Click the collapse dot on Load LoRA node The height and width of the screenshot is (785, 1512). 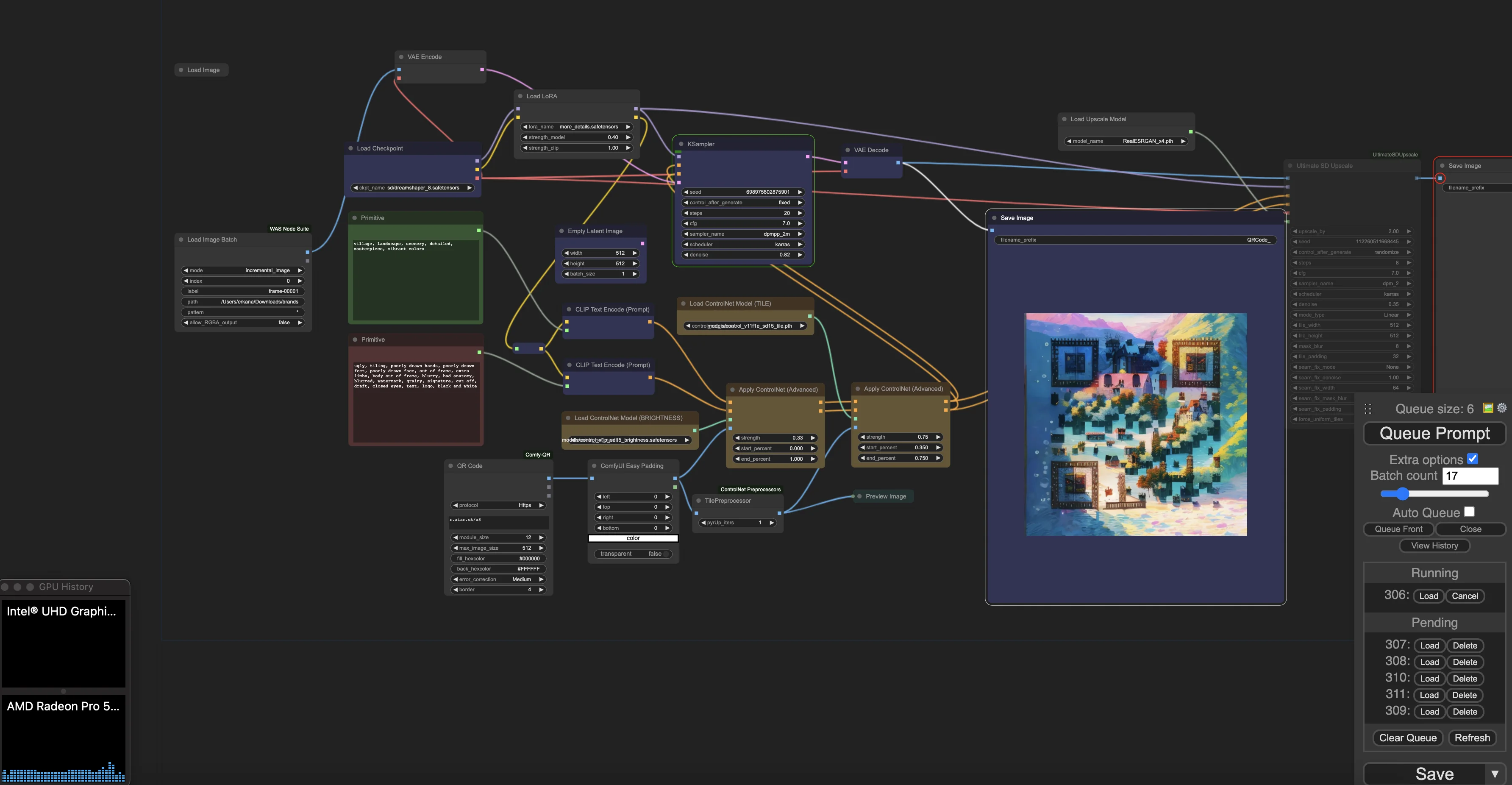click(520, 96)
